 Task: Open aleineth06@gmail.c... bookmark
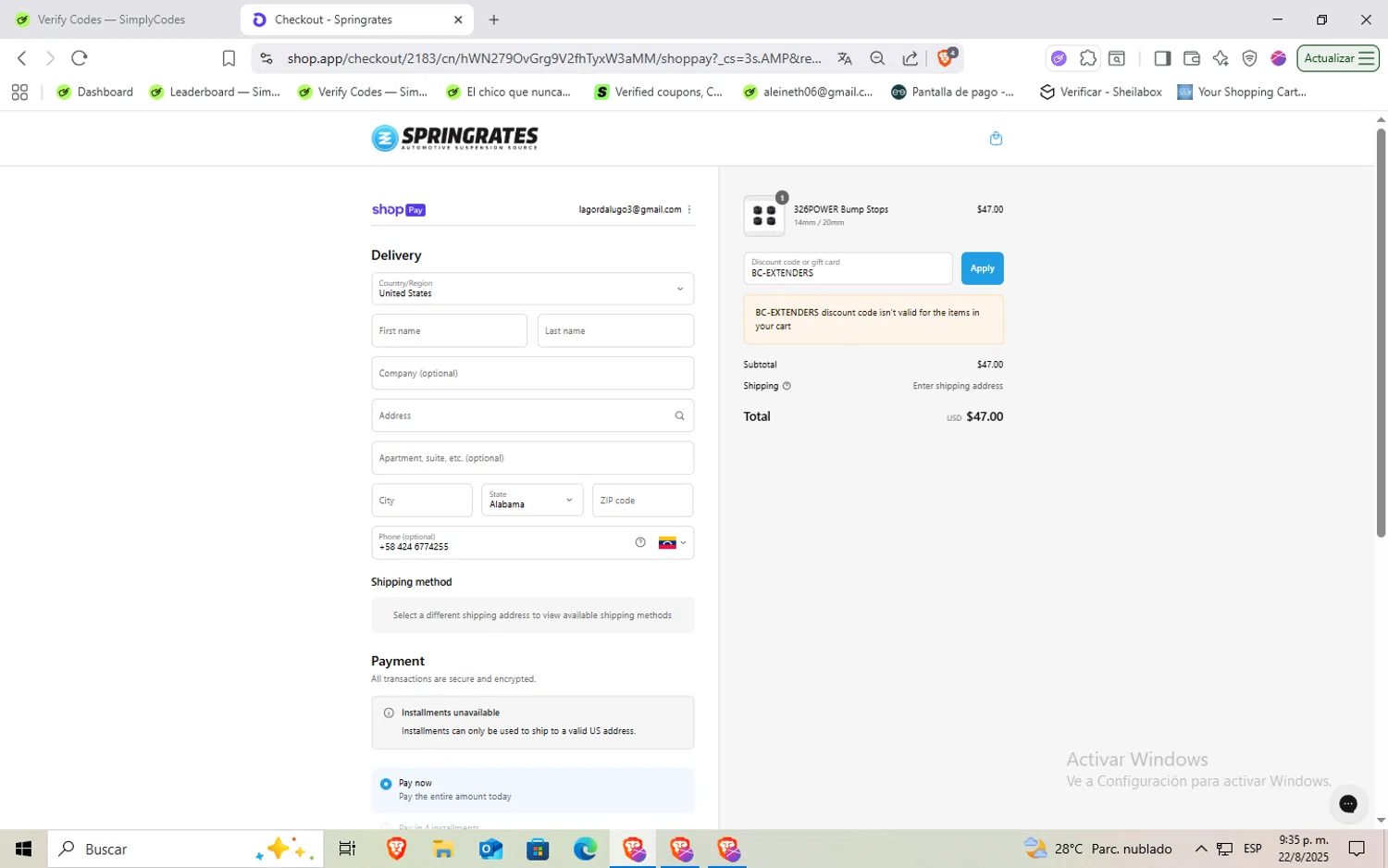[x=808, y=92]
